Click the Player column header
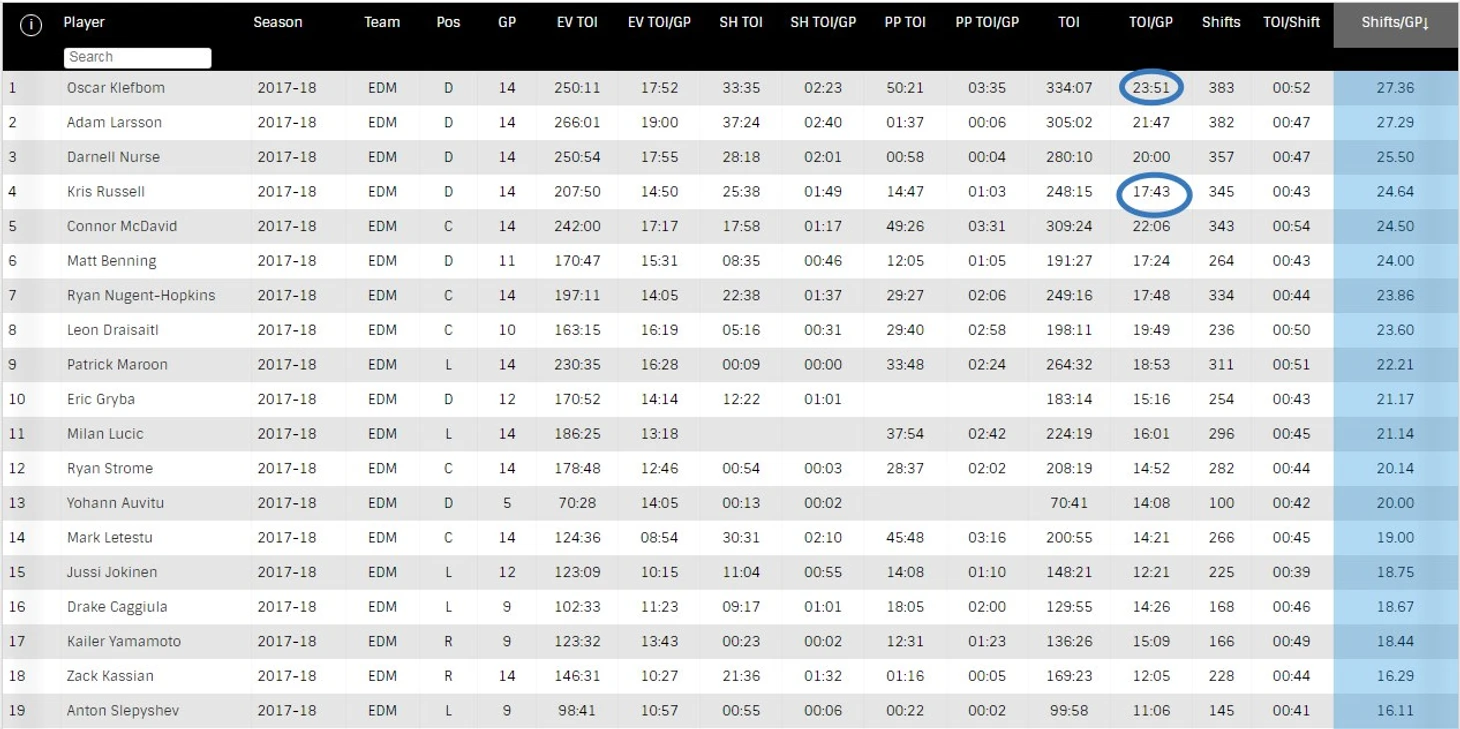 pos(84,22)
